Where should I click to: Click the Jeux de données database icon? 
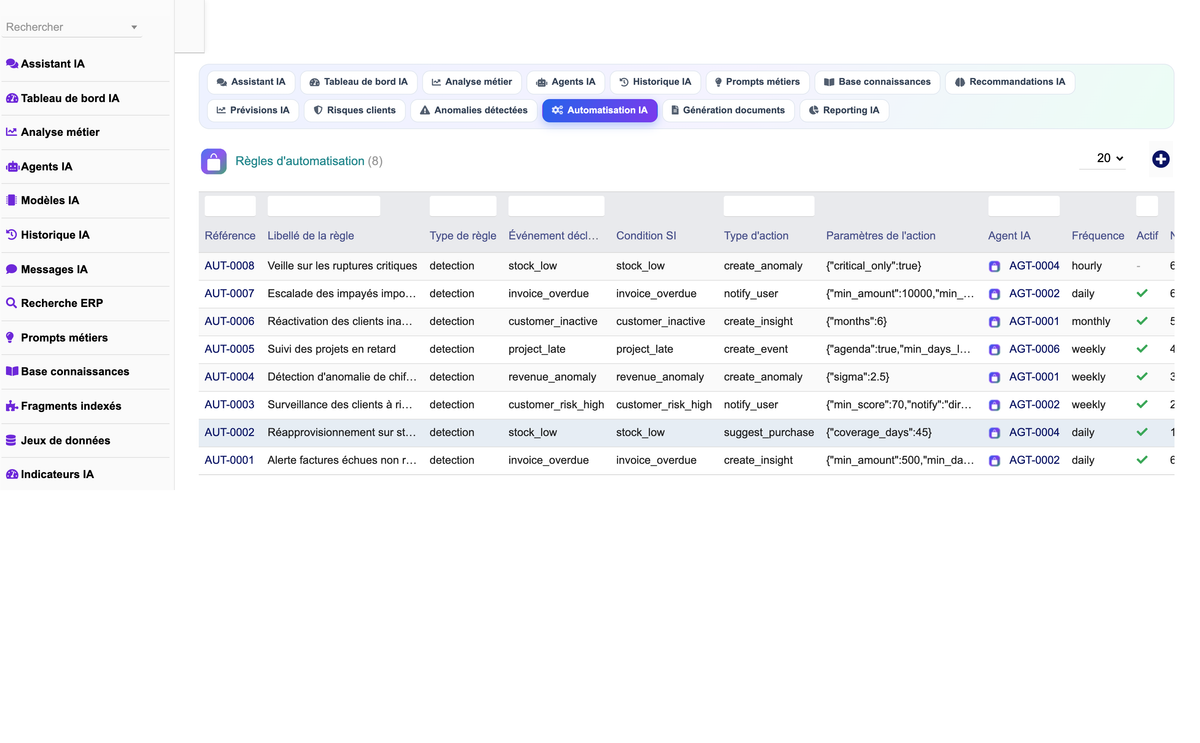(x=11, y=440)
